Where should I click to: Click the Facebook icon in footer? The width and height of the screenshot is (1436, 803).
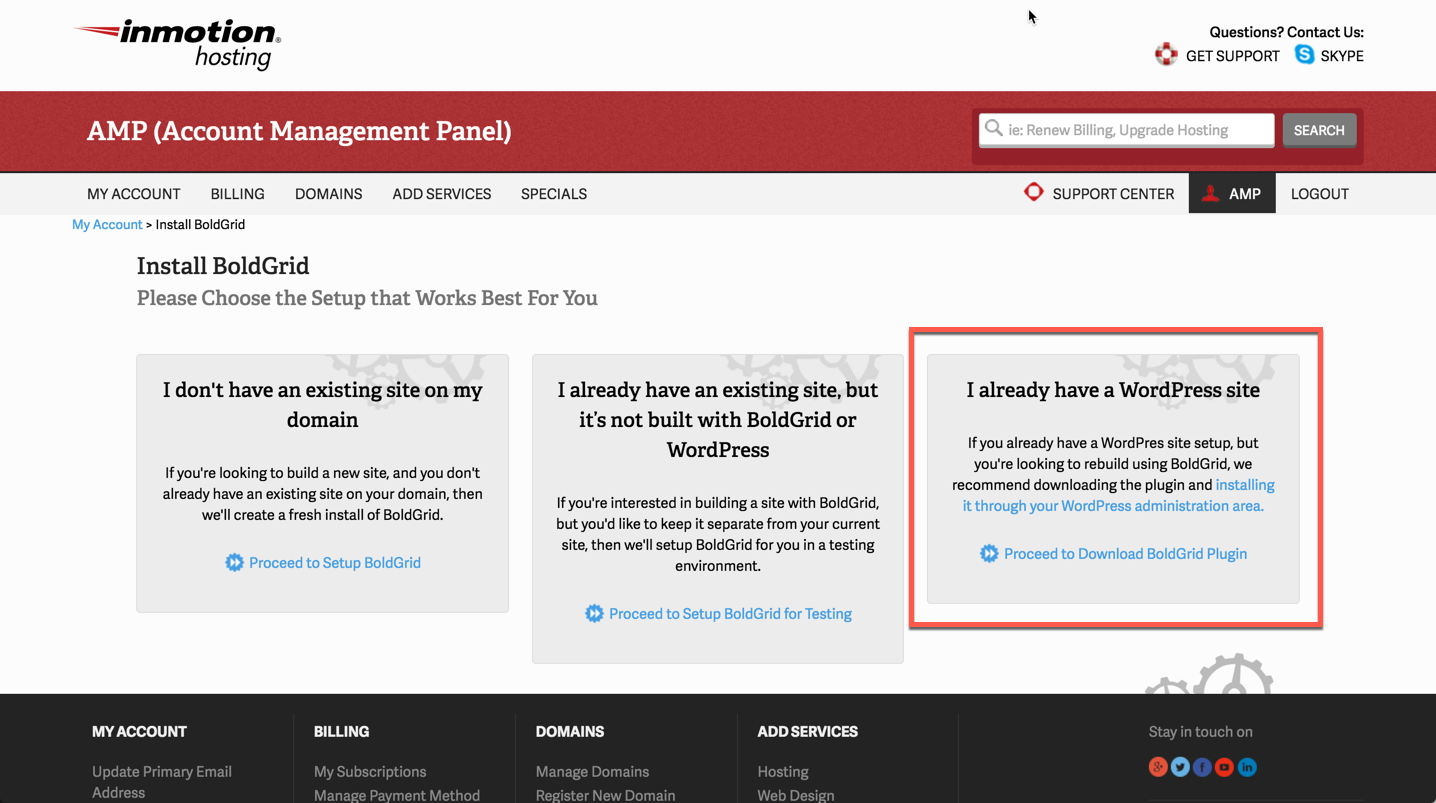(1202, 767)
